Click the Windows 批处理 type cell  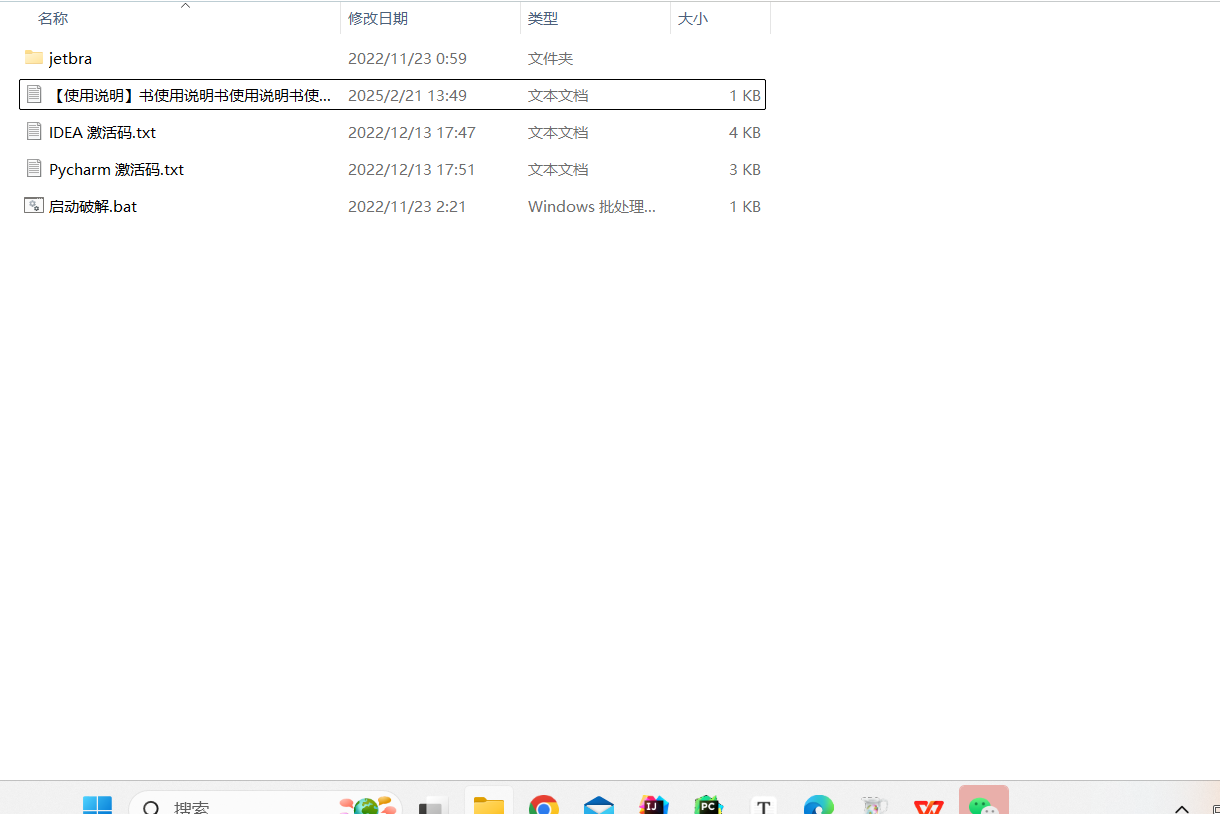pyautogui.click(x=592, y=207)
